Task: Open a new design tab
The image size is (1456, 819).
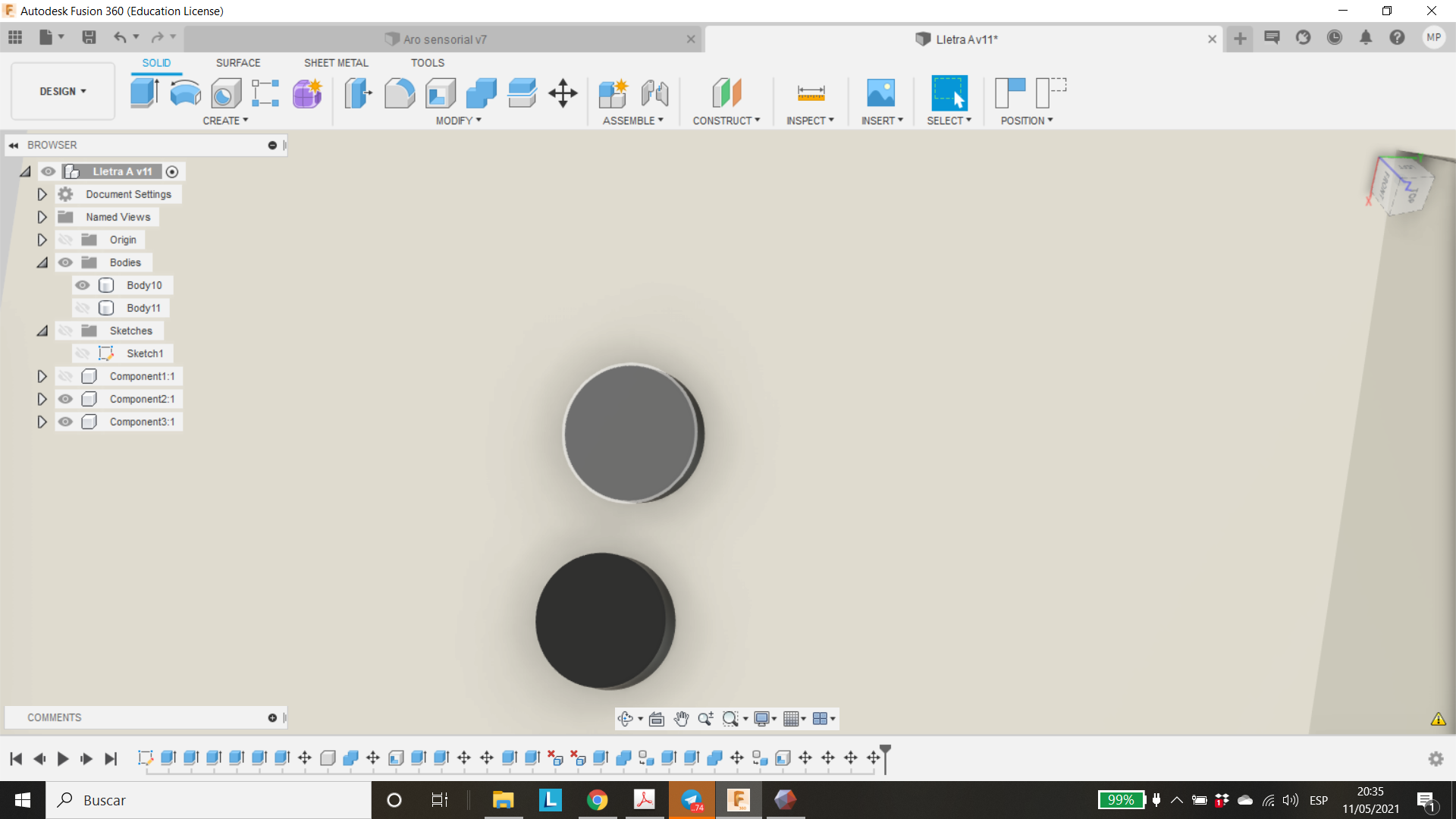Action: 1240,38
